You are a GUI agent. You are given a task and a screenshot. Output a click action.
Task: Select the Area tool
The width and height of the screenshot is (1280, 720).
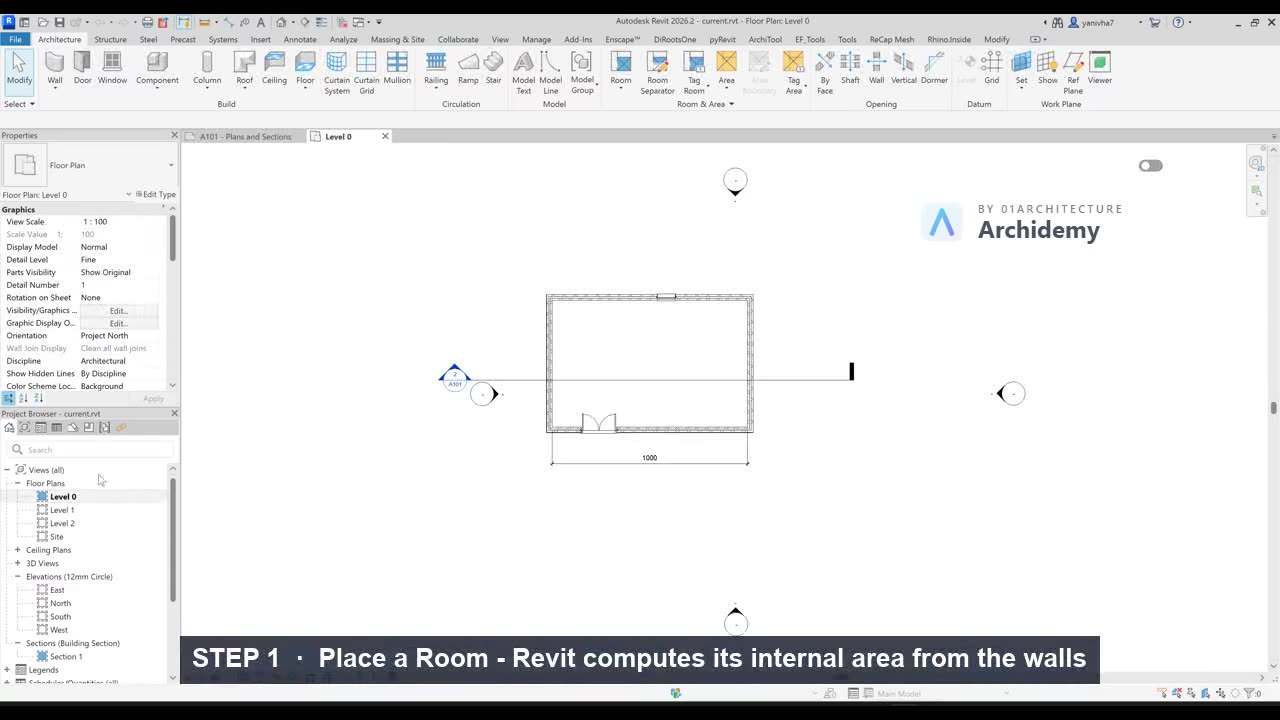(726, 68)
